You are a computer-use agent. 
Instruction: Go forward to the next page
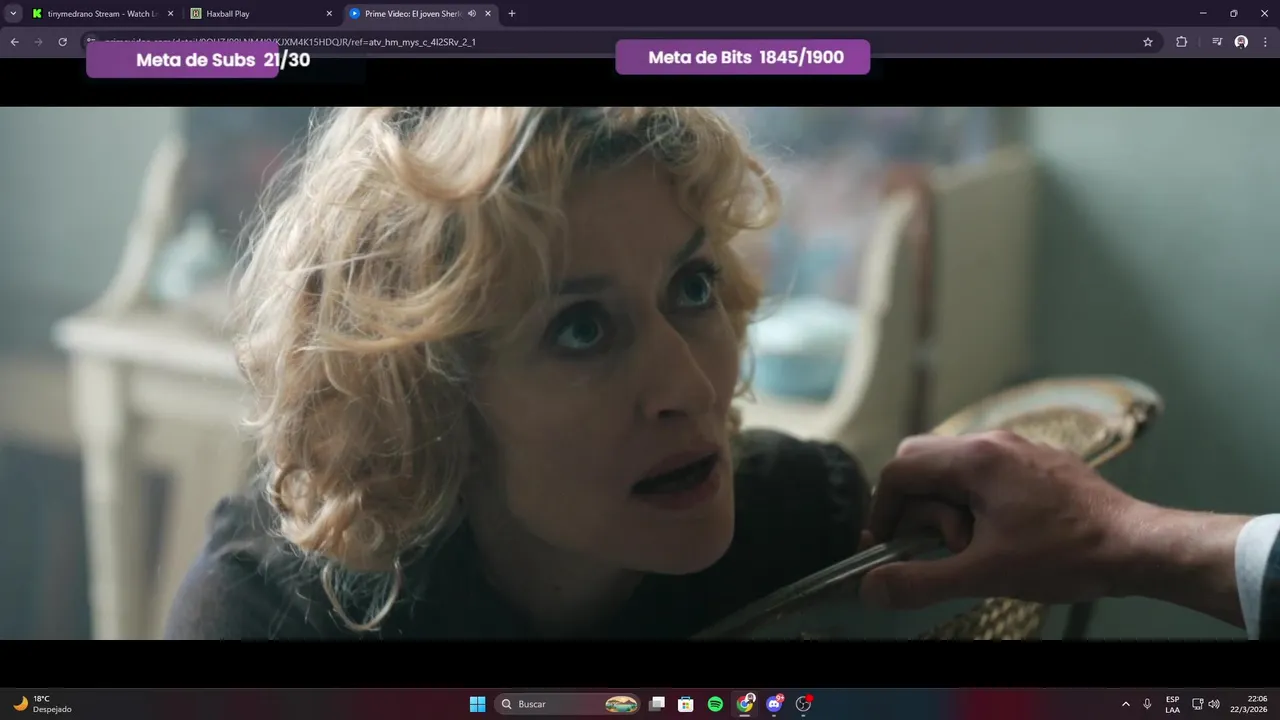click(x=39, y=42)
